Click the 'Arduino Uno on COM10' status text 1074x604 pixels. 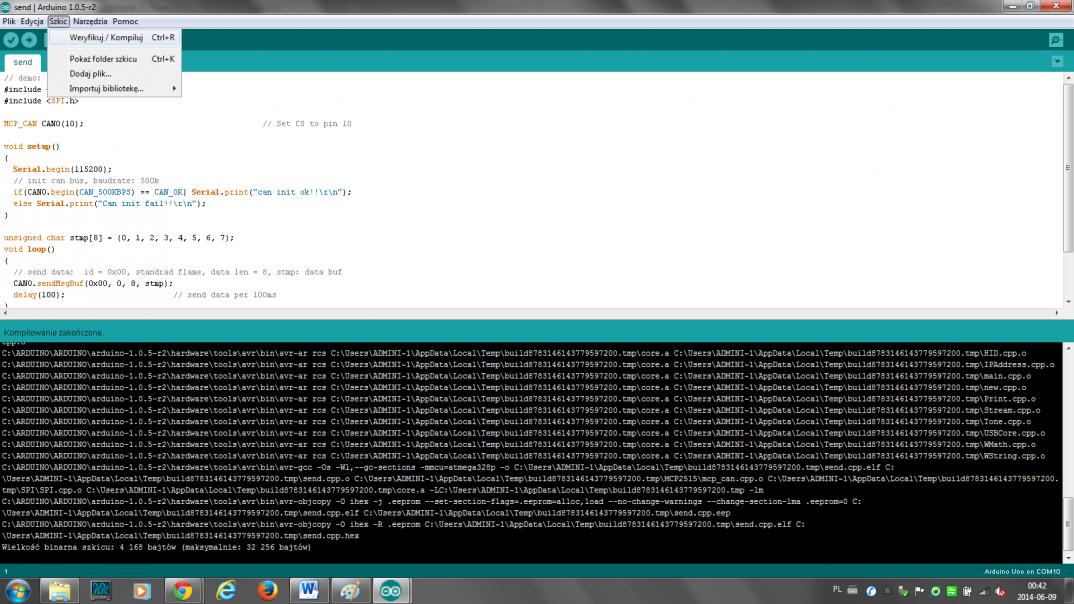tap(1022, 571)
